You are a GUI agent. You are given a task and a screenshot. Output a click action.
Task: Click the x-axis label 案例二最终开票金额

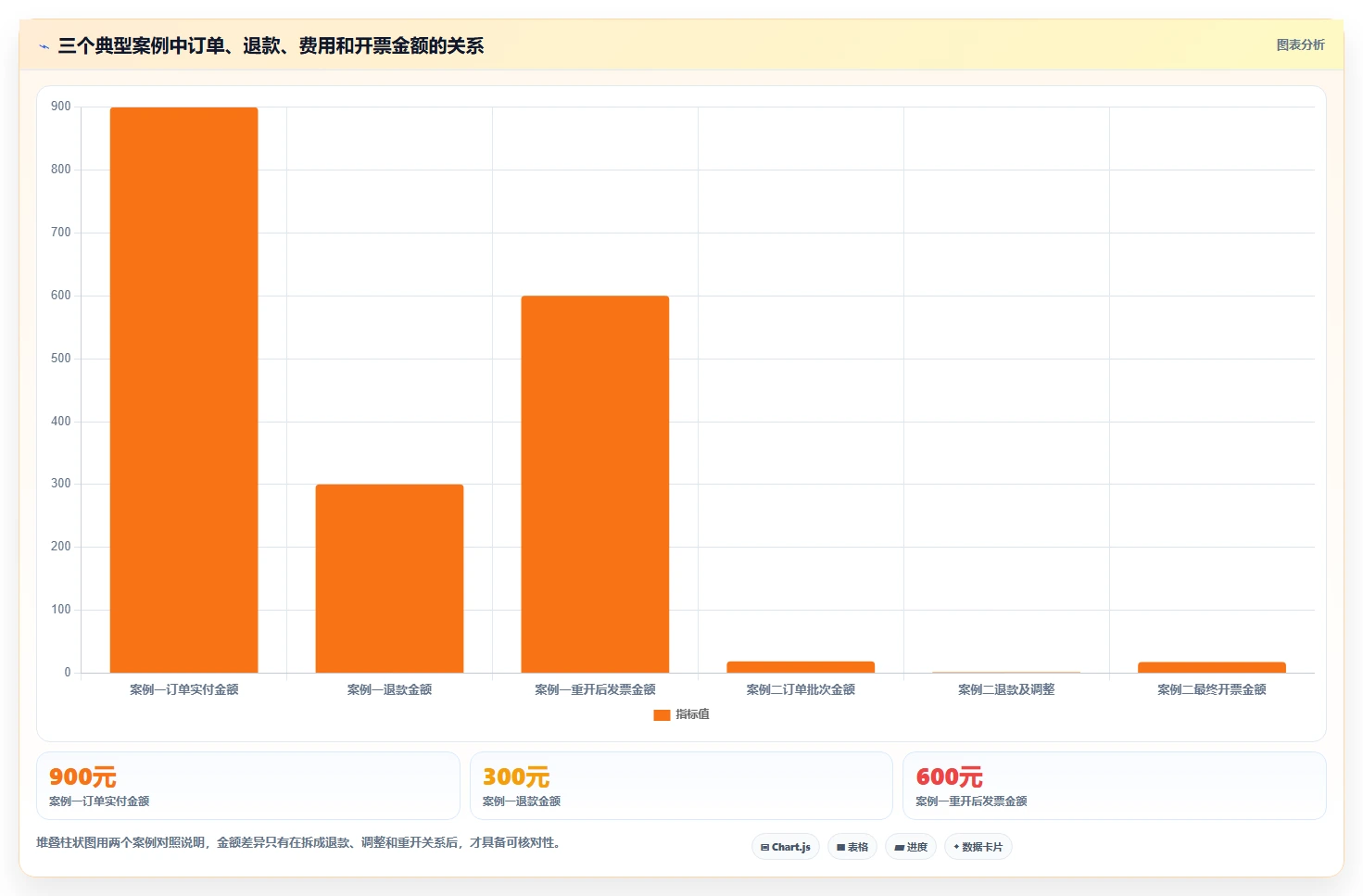point(1212,689)
